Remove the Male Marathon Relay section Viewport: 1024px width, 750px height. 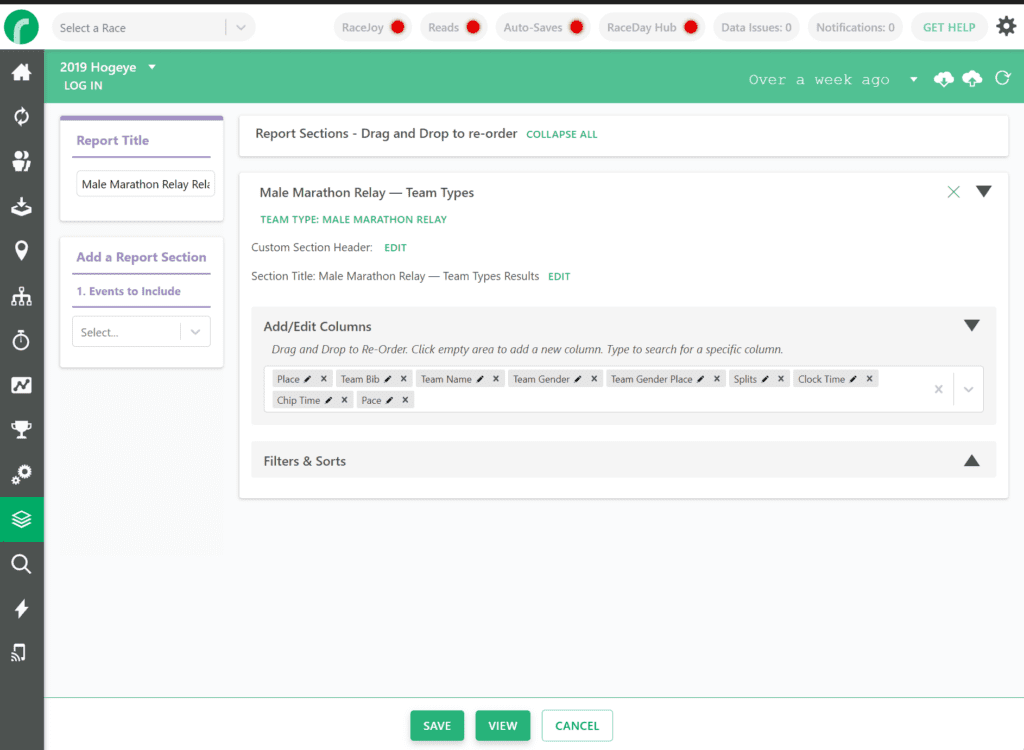coord(953,191)
